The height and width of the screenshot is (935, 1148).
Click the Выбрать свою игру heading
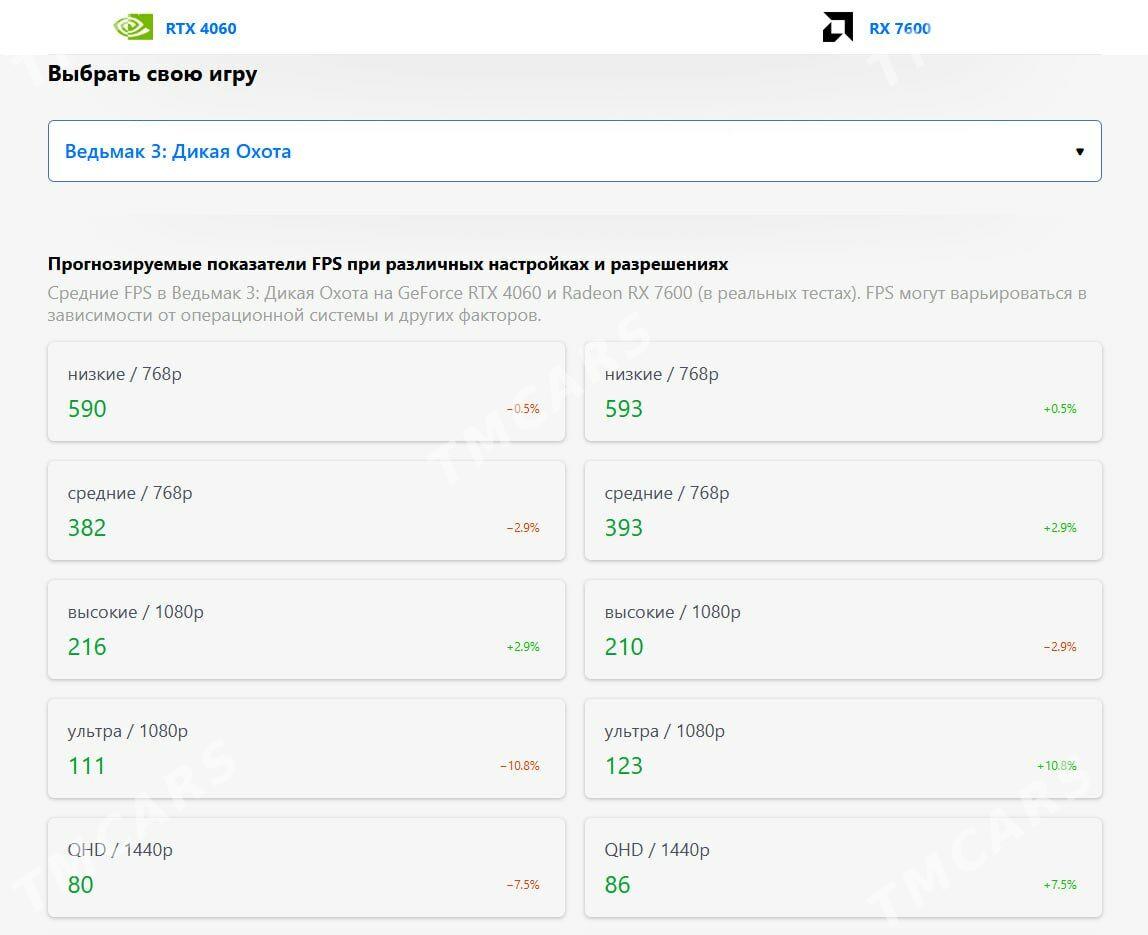pyautogui.click(x=152, y=74)
